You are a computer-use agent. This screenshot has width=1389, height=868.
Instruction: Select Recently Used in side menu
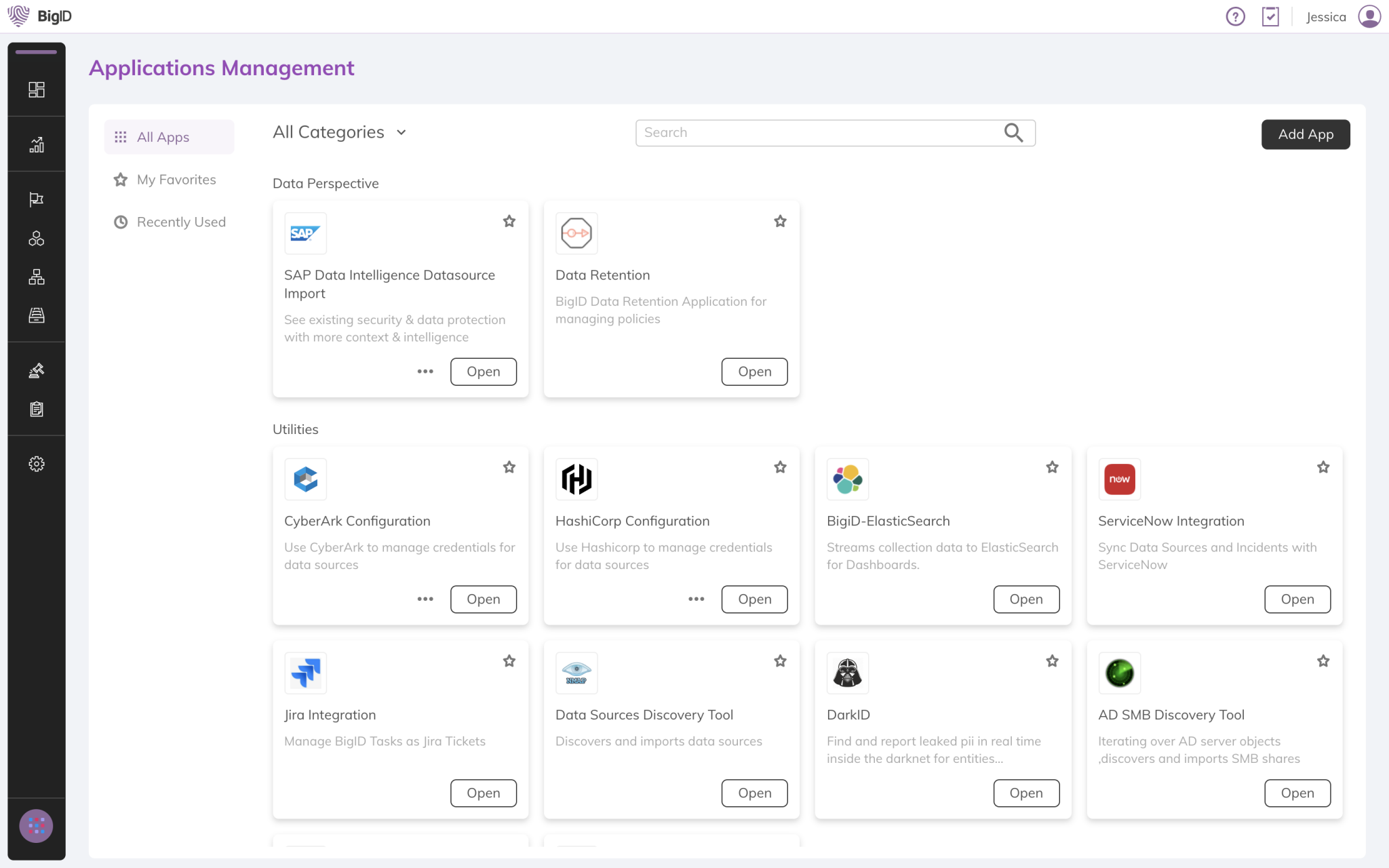point(180,222)
